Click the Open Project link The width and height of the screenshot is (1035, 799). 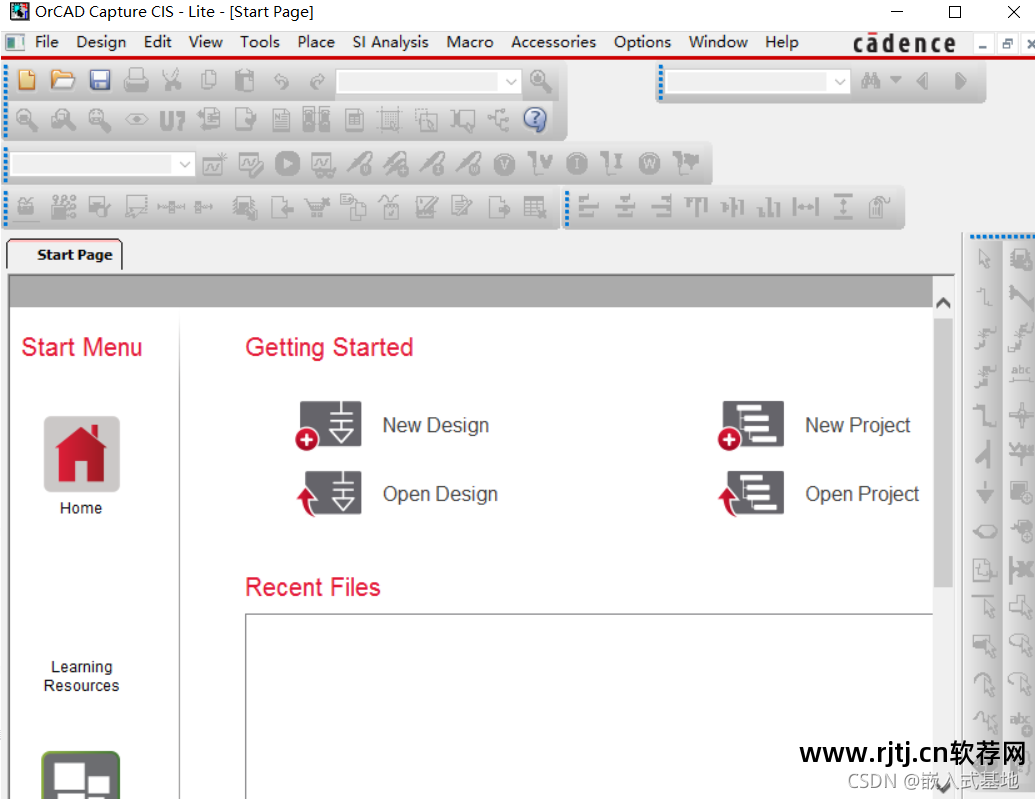pos(862,494)
